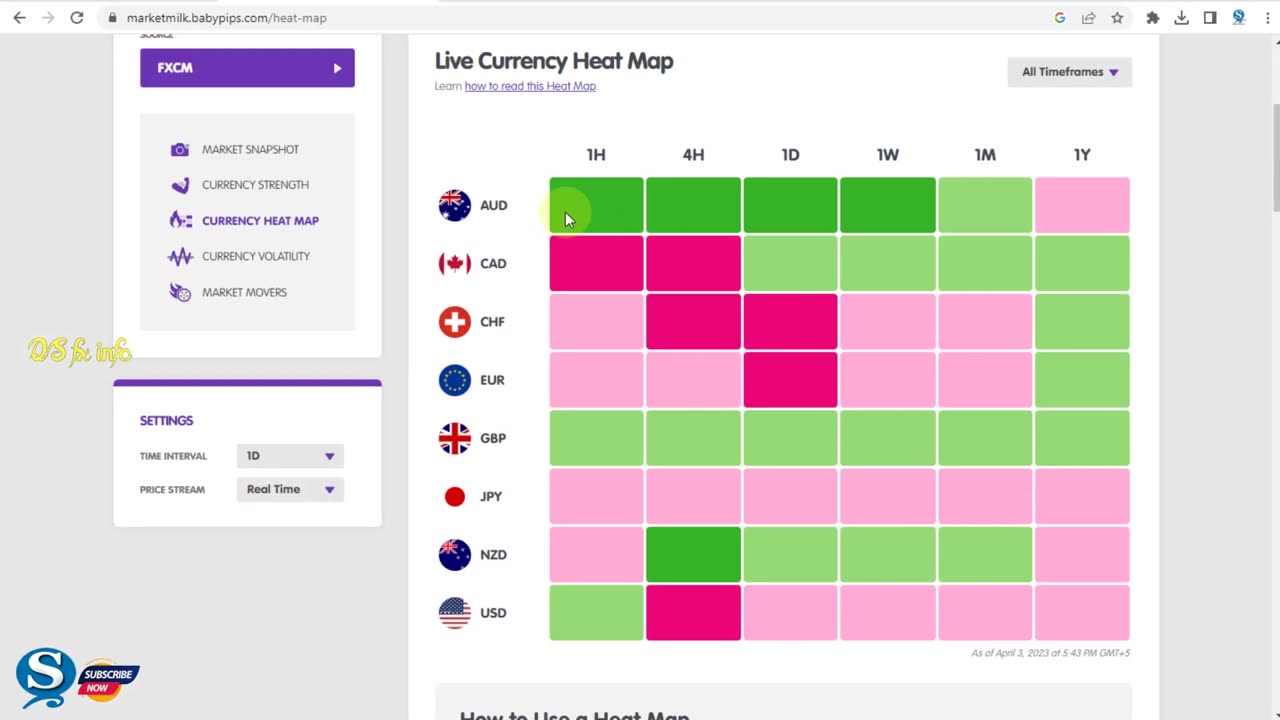Bookmark this page with star icon
The height and width of the screenshot is (720, 1280).
[1117, 18]
